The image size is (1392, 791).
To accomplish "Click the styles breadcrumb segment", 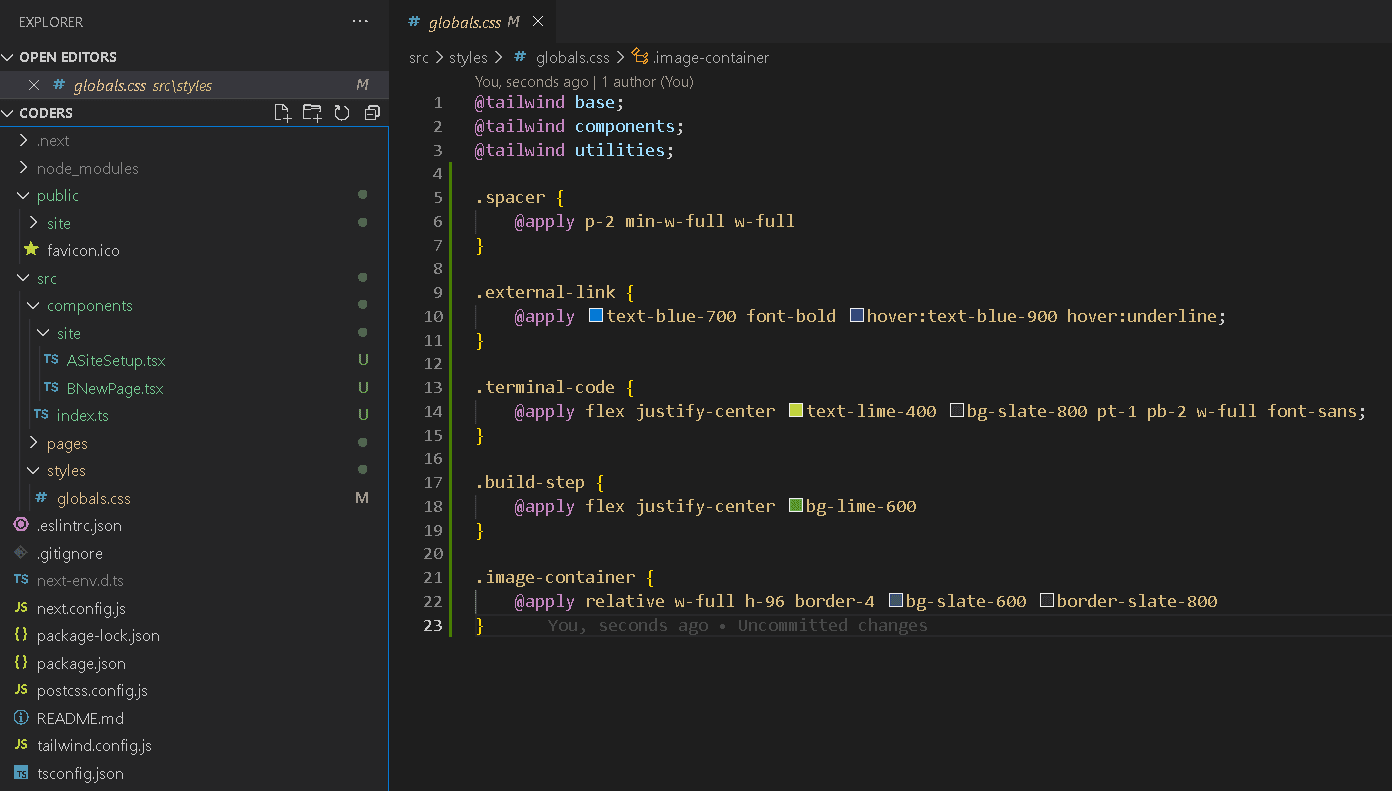I will point(468,58).
